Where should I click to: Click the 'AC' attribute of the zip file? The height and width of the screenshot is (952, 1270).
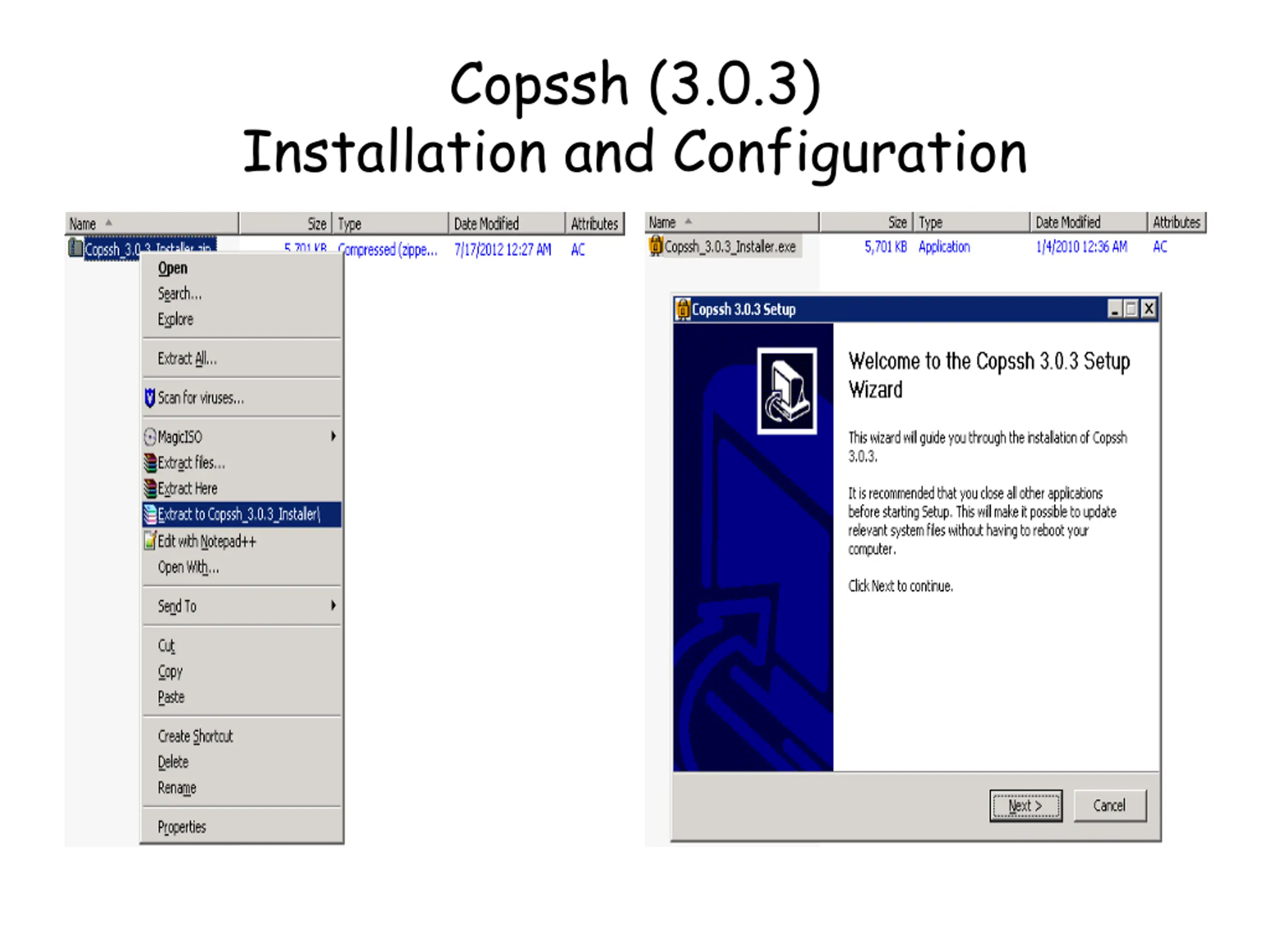(577, 249)
